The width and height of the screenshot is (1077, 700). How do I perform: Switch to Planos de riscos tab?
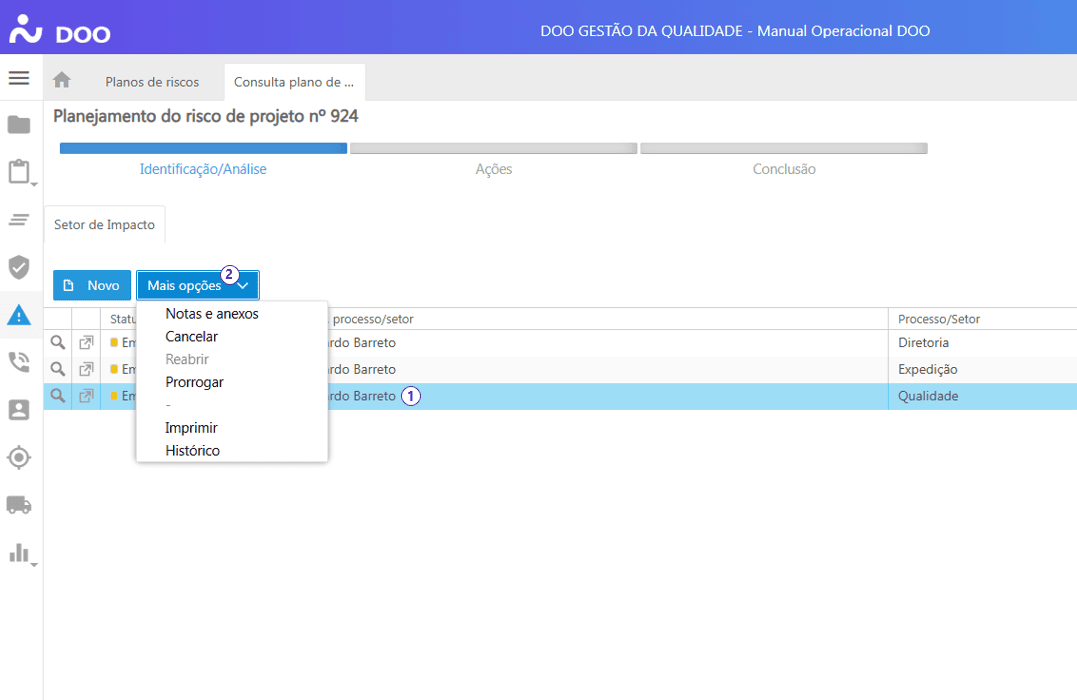coord(152,82)
